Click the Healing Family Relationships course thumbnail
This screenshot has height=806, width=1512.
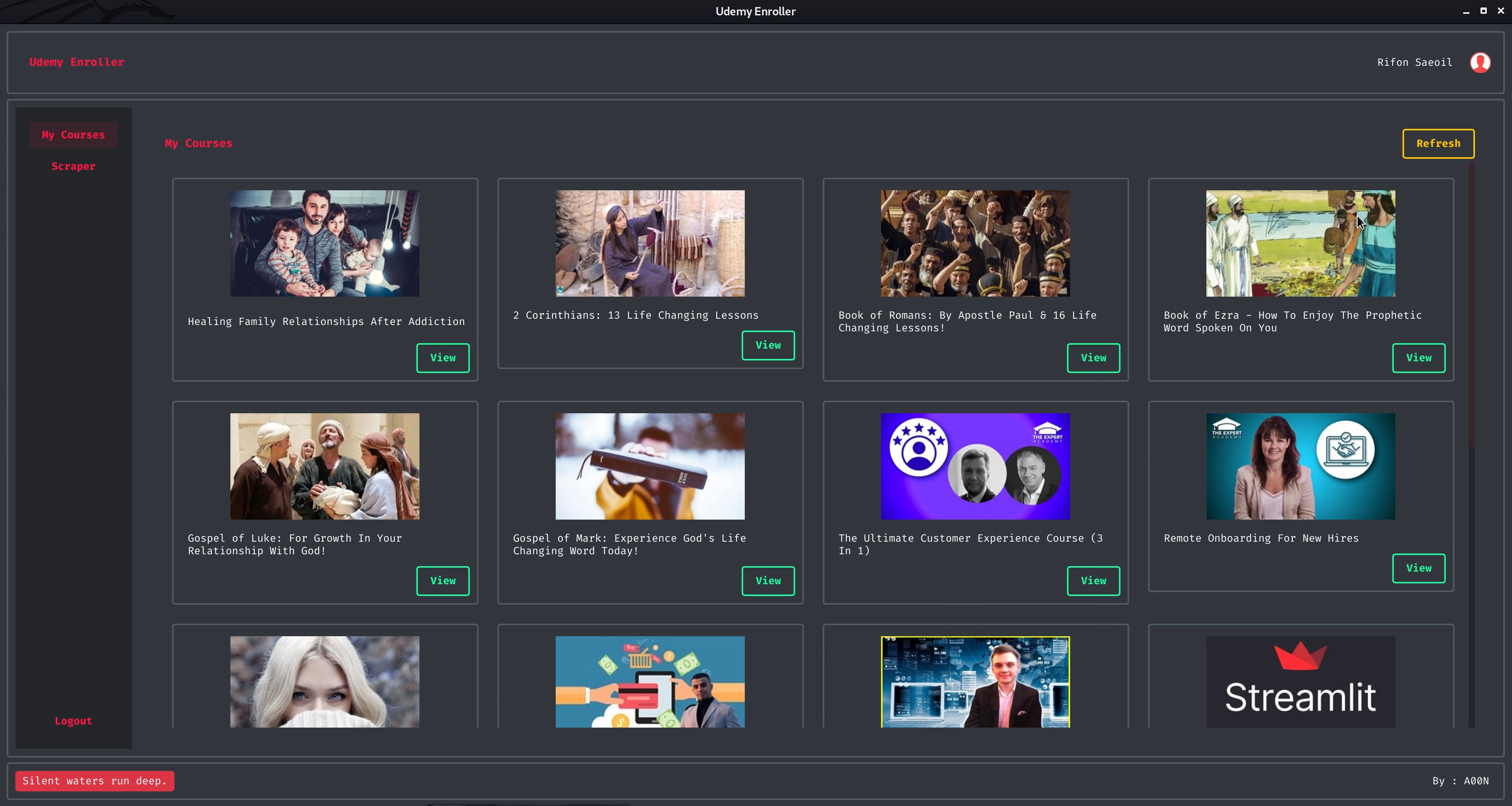coord(325,243)
